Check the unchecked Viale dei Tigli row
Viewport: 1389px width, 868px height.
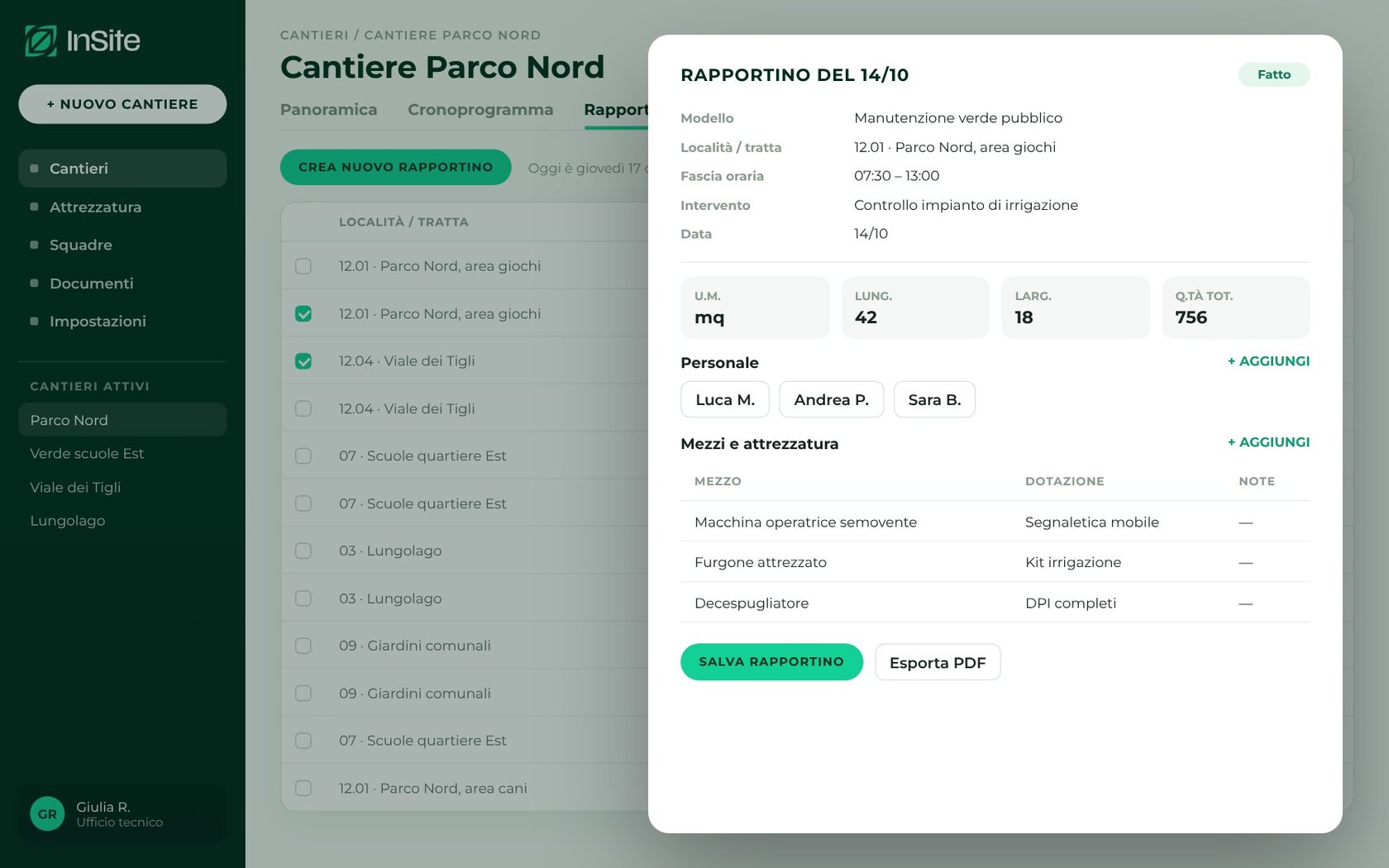[x=303, y=408]
